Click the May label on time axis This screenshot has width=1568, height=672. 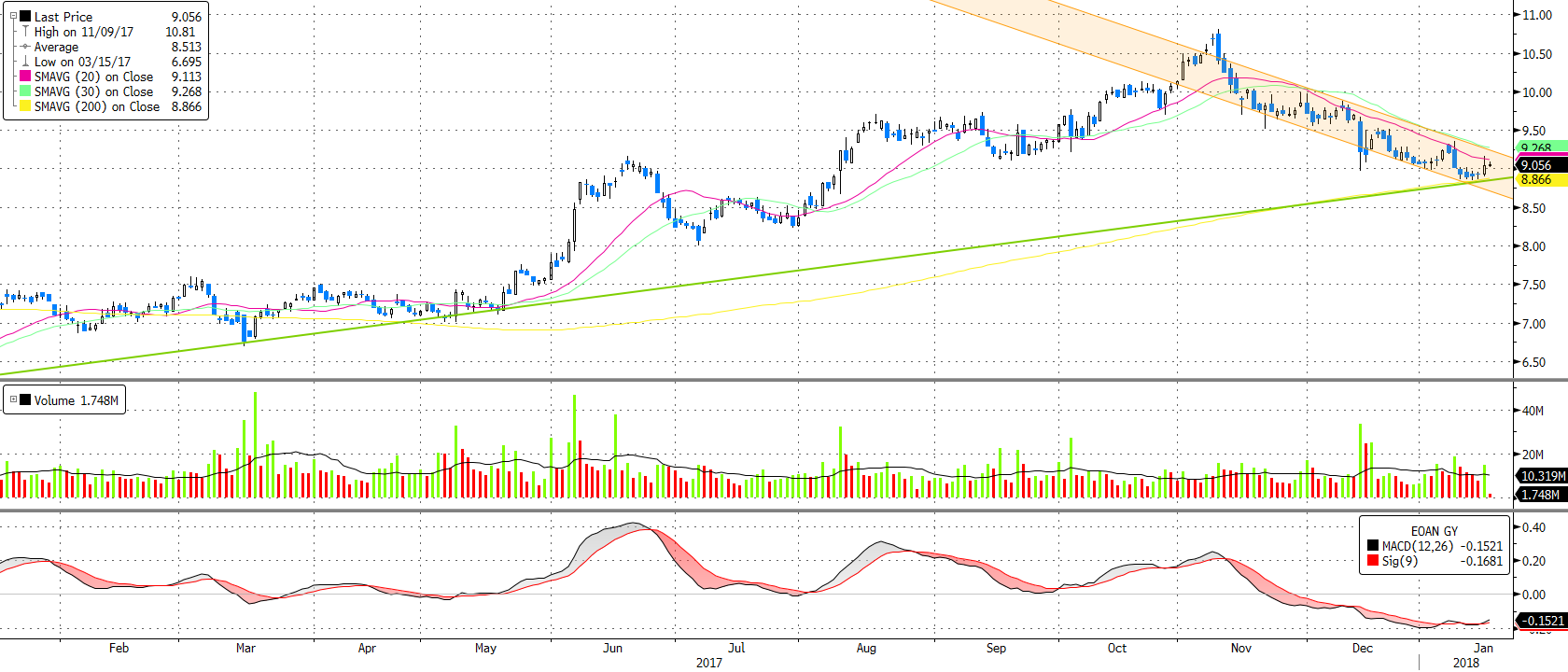click(485, 648)
